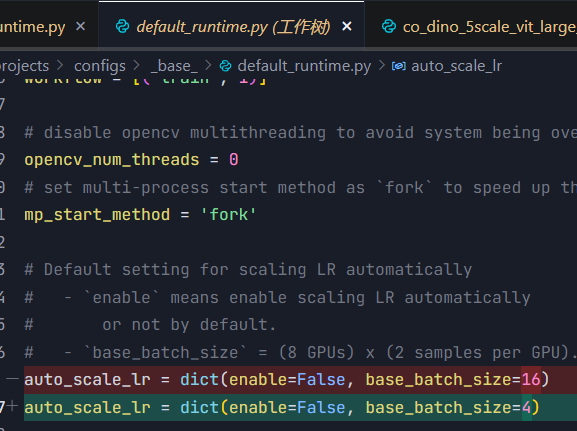
Task: Click variable symbol icon before auto_scale_lr
Action: pos(399,66)
